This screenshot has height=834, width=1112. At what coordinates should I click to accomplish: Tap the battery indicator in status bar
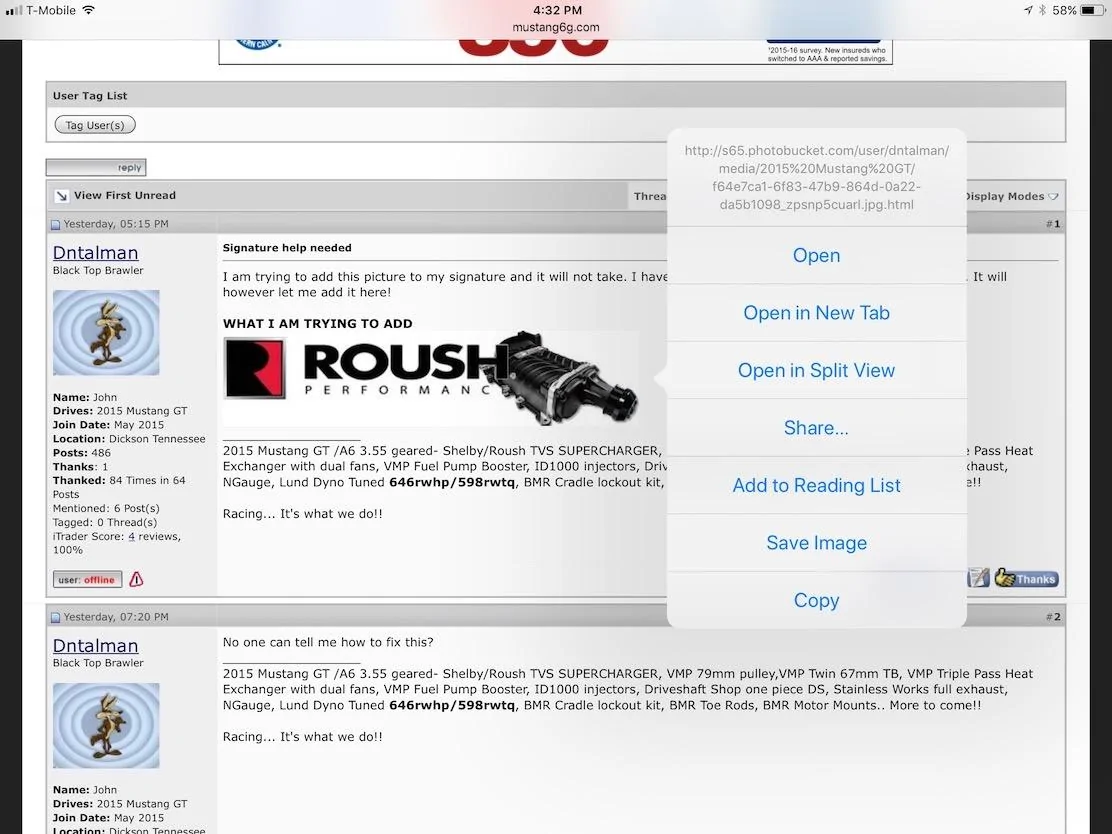pyautogui.click(x=1093, y=10)
